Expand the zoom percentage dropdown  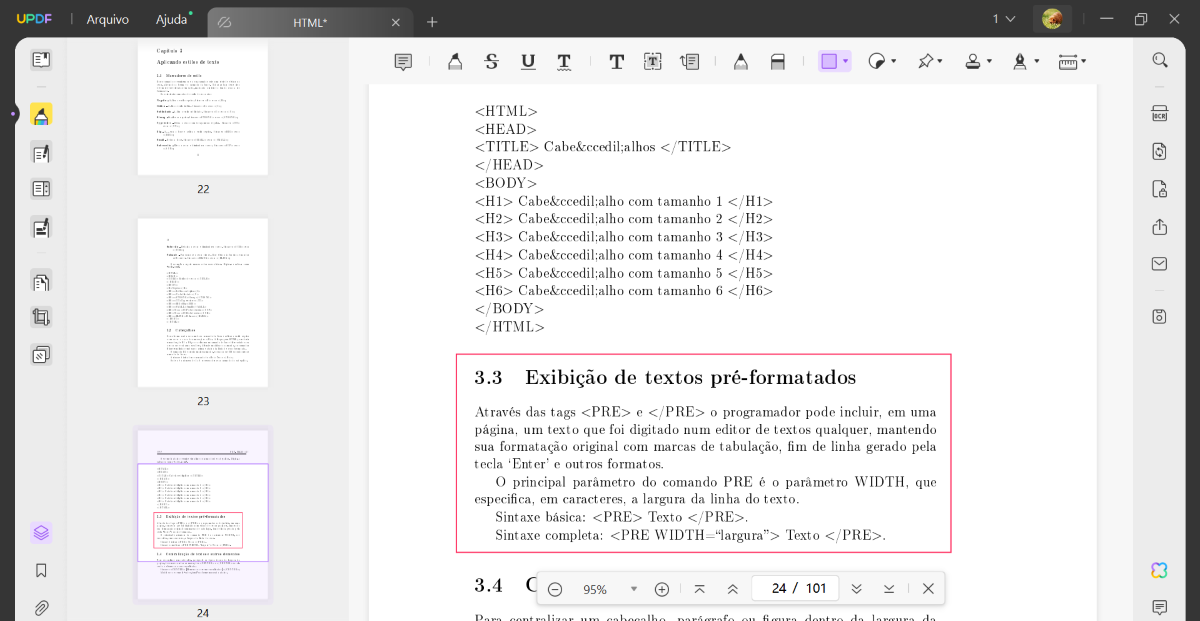[634, 588]
